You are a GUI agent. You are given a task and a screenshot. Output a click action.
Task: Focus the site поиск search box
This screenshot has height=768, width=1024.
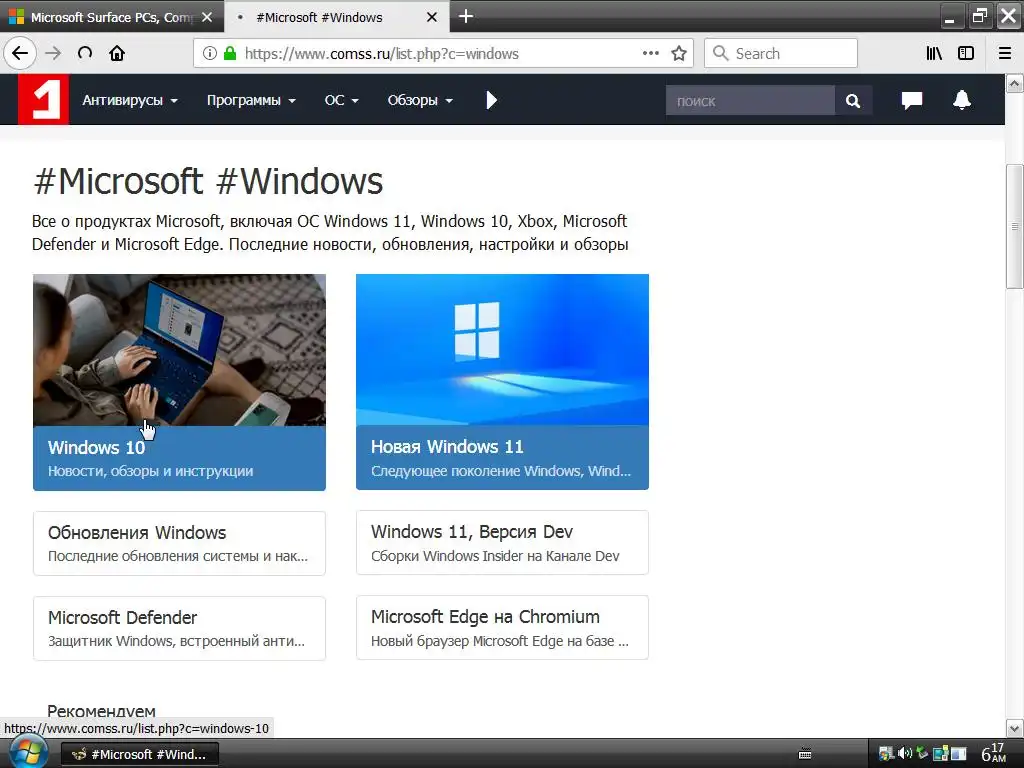pos(750,101)
